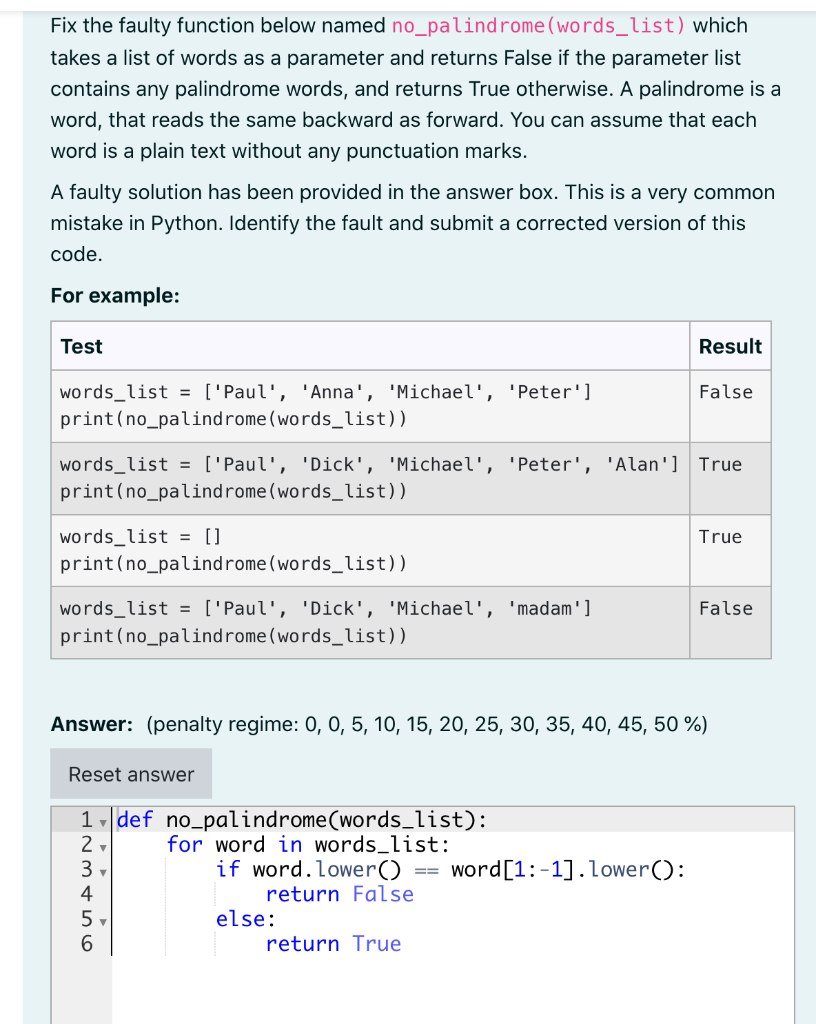Click the fold triangle beside def no_palindrome

pyautogui.click(x=104, y=819)
